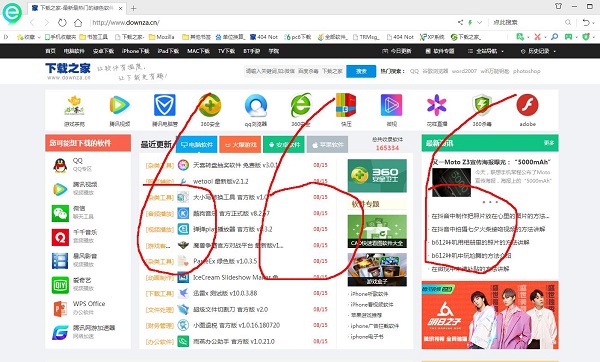600x362 pixels.
Task: Click the site keyword search field
Action: tap(294, 71)
